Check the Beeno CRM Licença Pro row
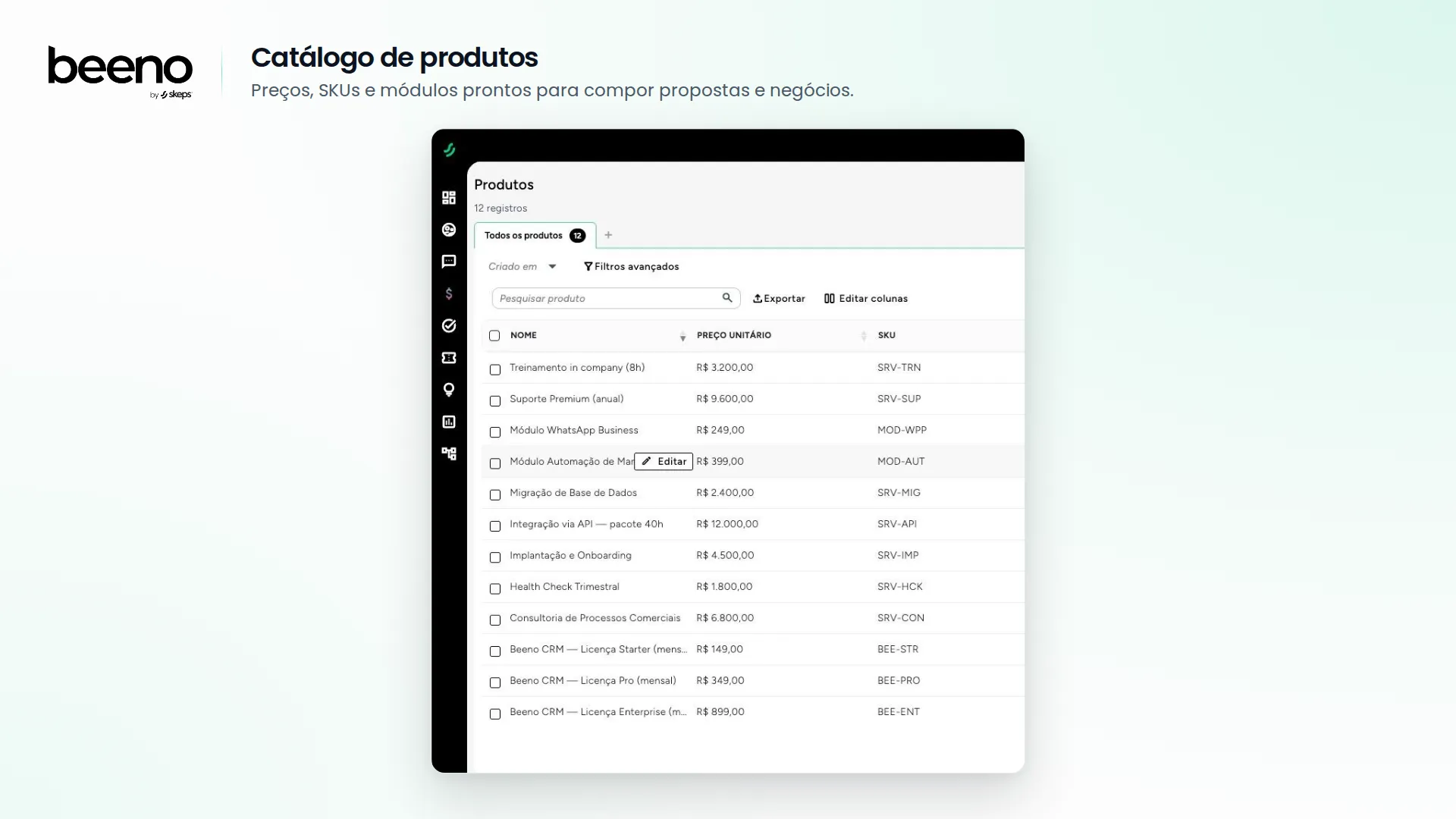 coord(495,682)
